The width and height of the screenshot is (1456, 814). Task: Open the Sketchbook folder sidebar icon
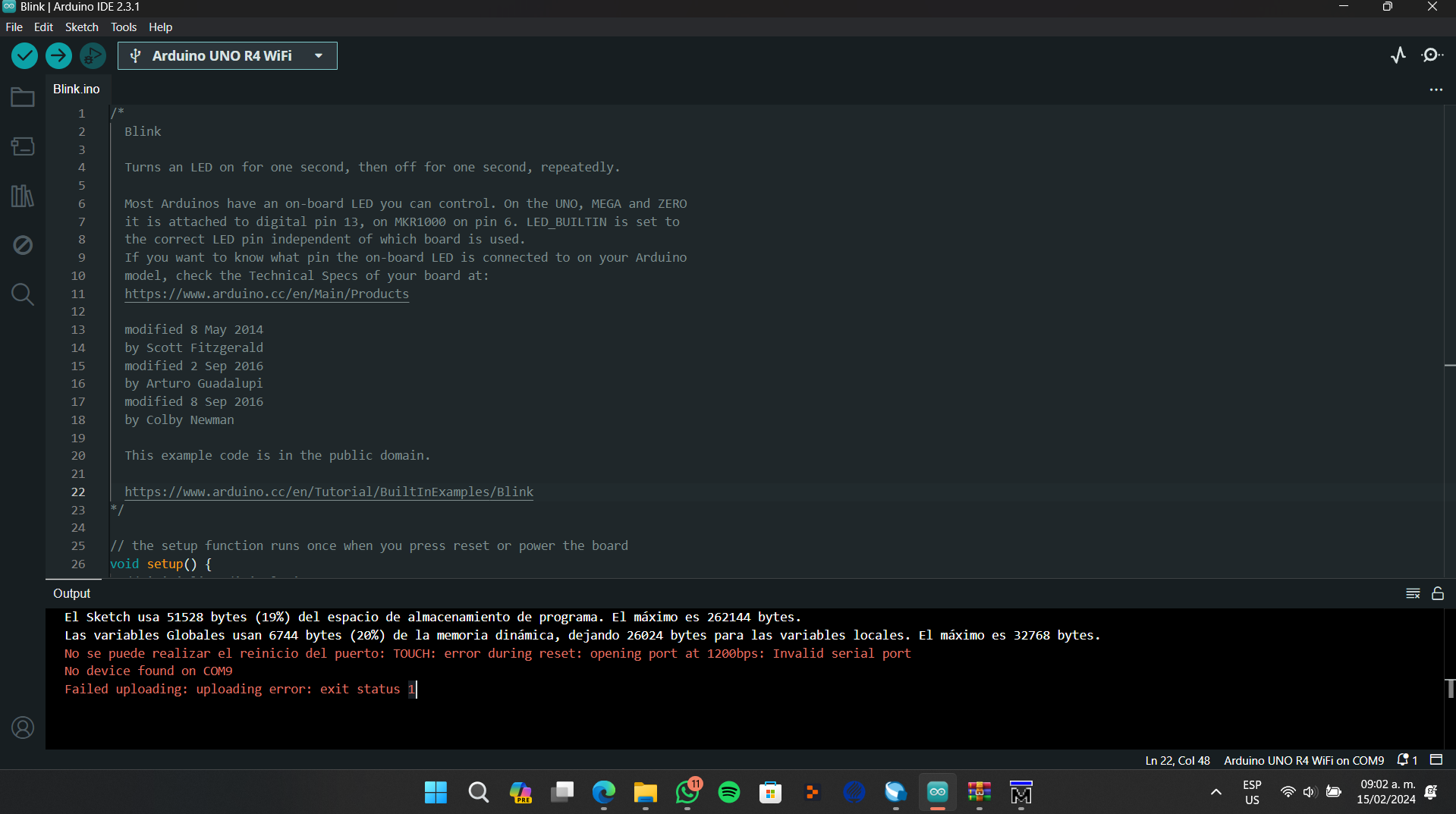[x=23, y=97]
